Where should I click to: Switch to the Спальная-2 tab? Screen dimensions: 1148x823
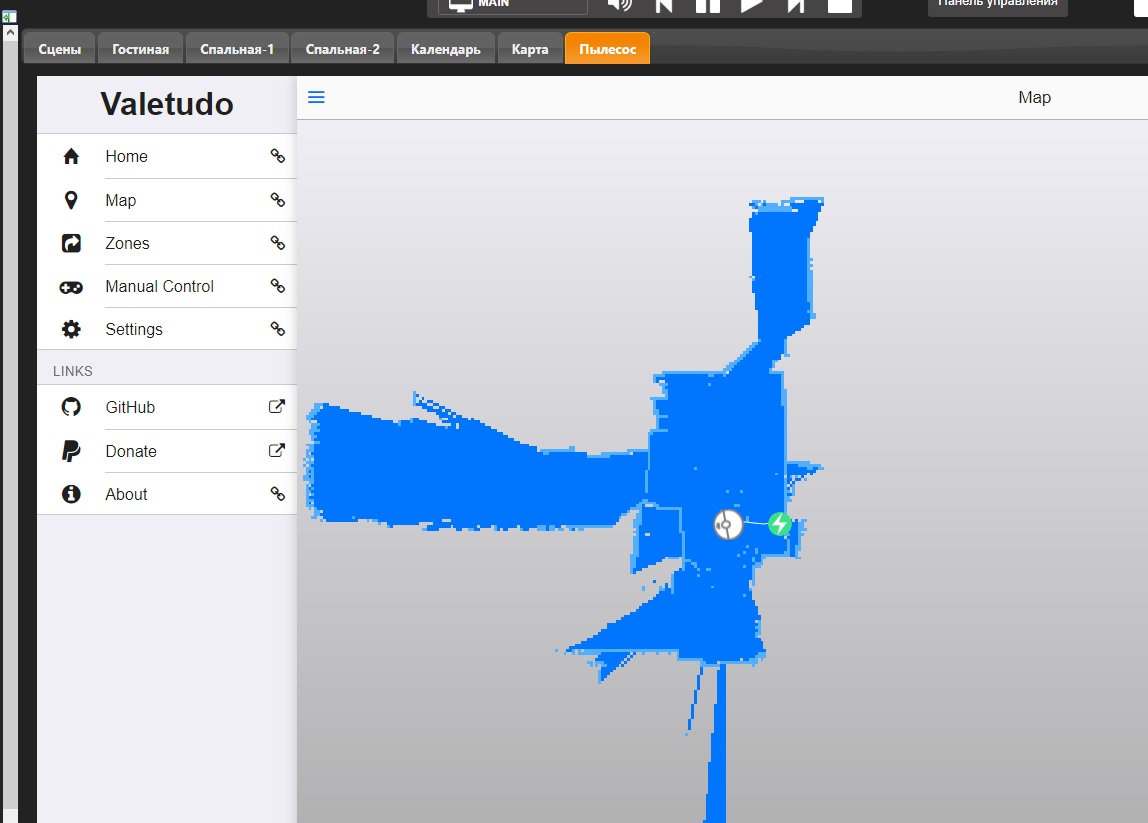pyautogui.click(x=343, y=49)
